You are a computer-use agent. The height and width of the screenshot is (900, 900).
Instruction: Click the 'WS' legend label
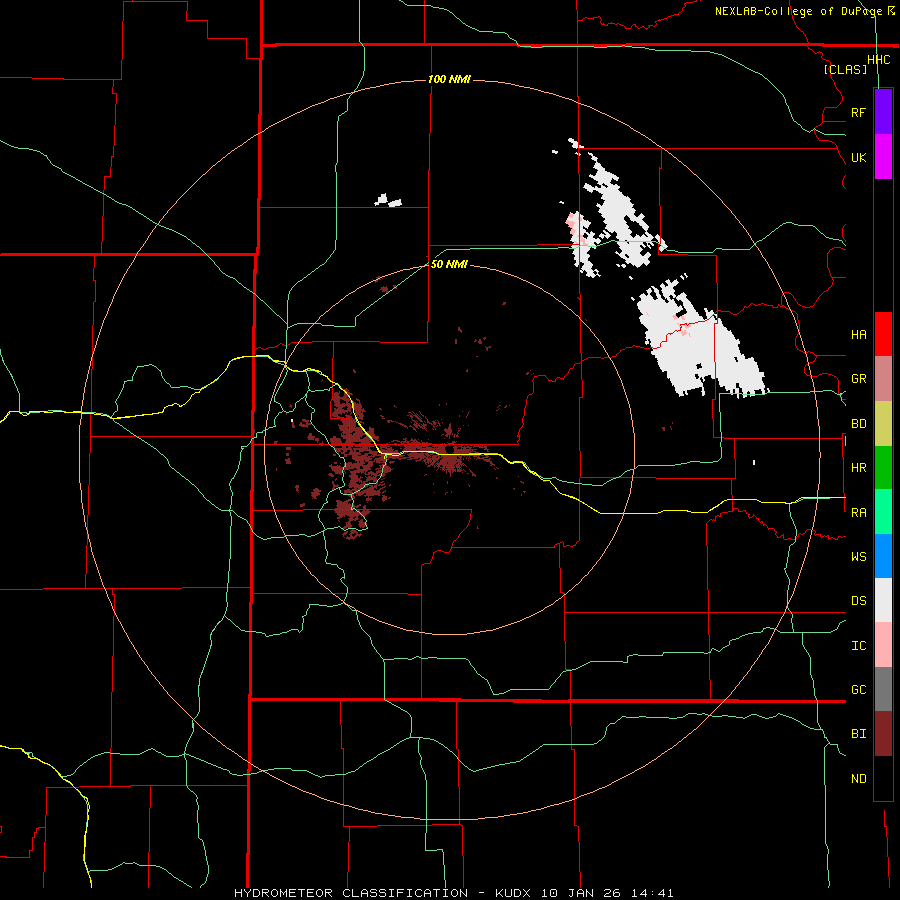coord(858,557)
